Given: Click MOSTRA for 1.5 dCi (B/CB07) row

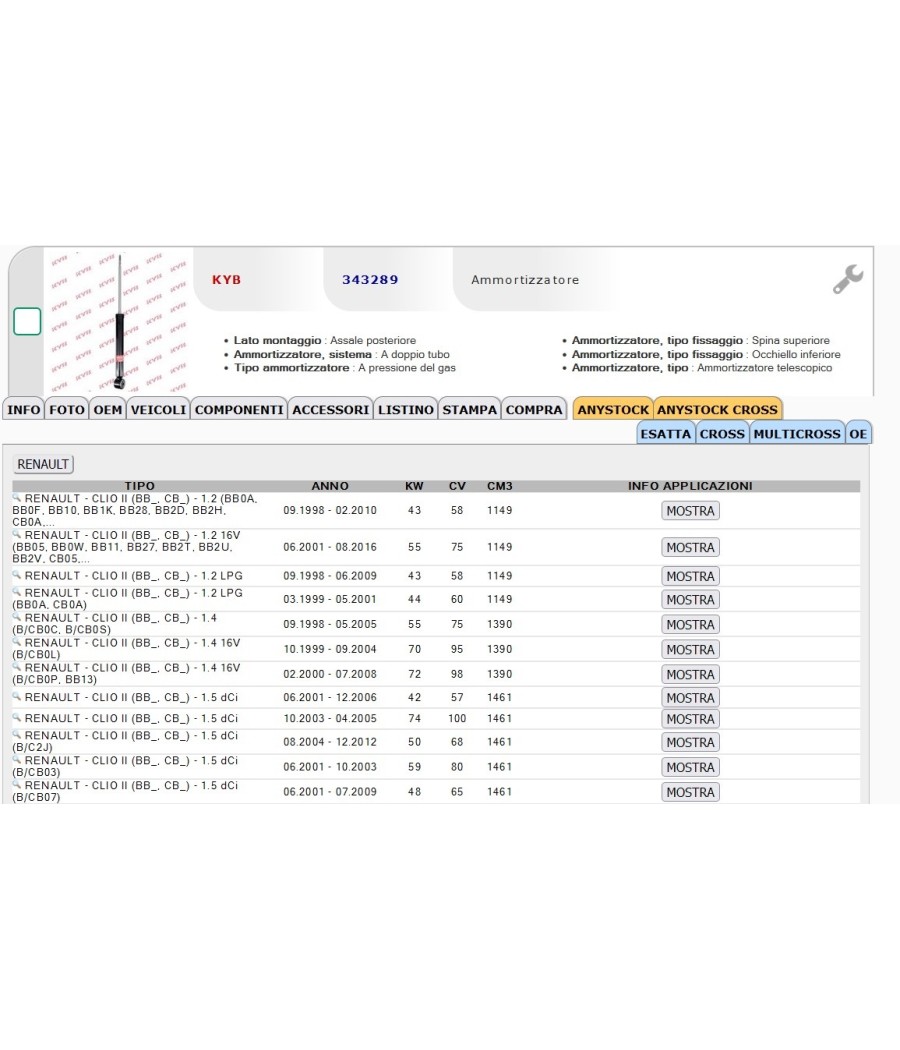Looking at the screenshot, I should [690, 792].
